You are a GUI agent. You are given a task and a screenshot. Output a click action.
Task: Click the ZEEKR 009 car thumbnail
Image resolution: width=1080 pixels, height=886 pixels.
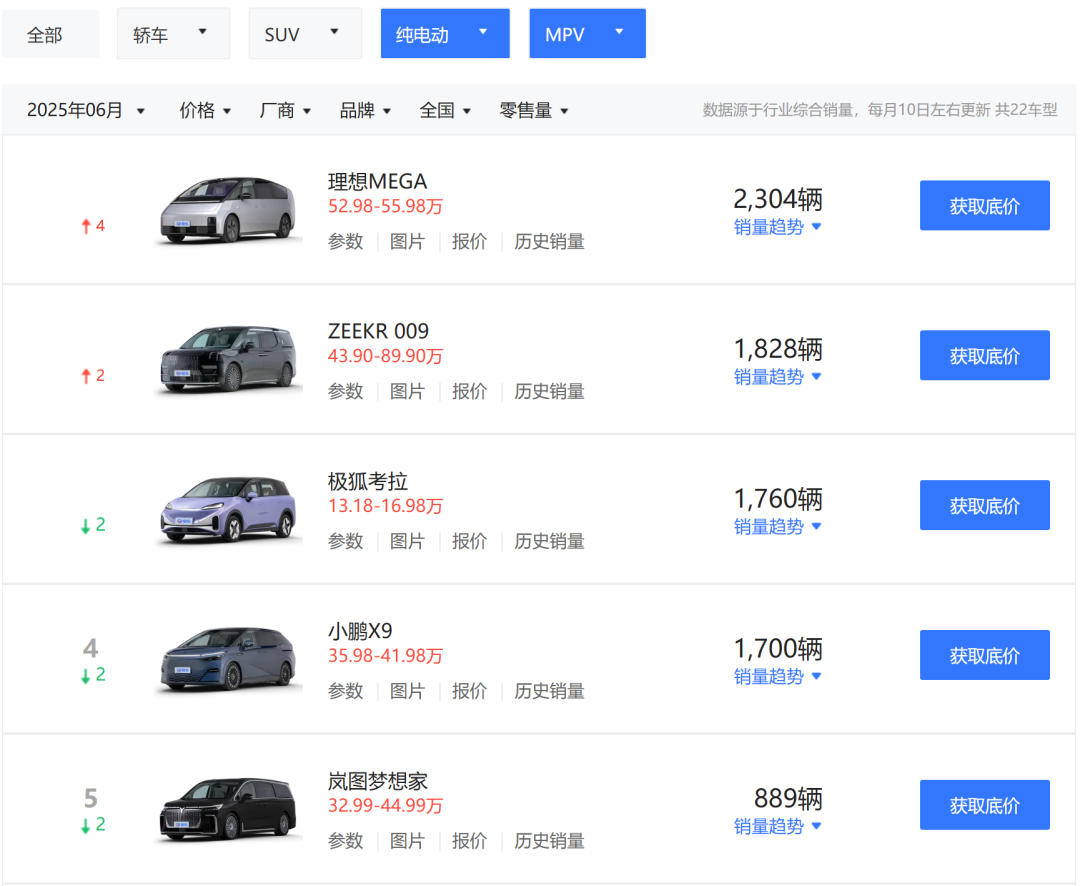tap(229, 360)
